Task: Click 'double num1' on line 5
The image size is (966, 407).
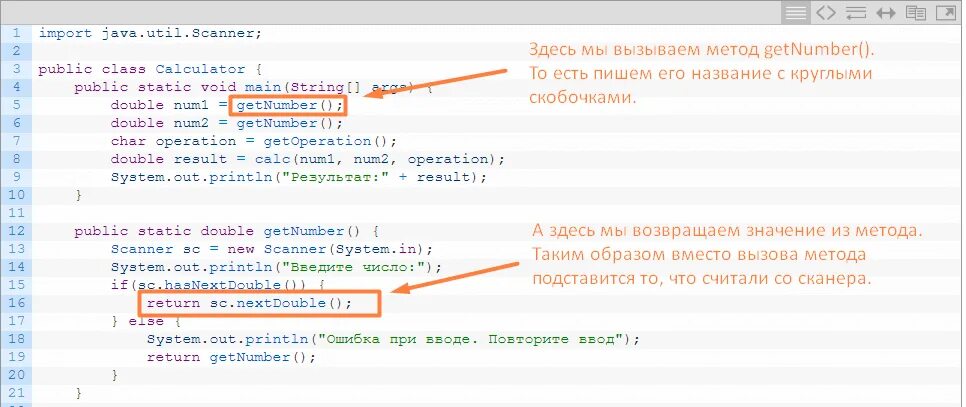Action: point(160,105)
